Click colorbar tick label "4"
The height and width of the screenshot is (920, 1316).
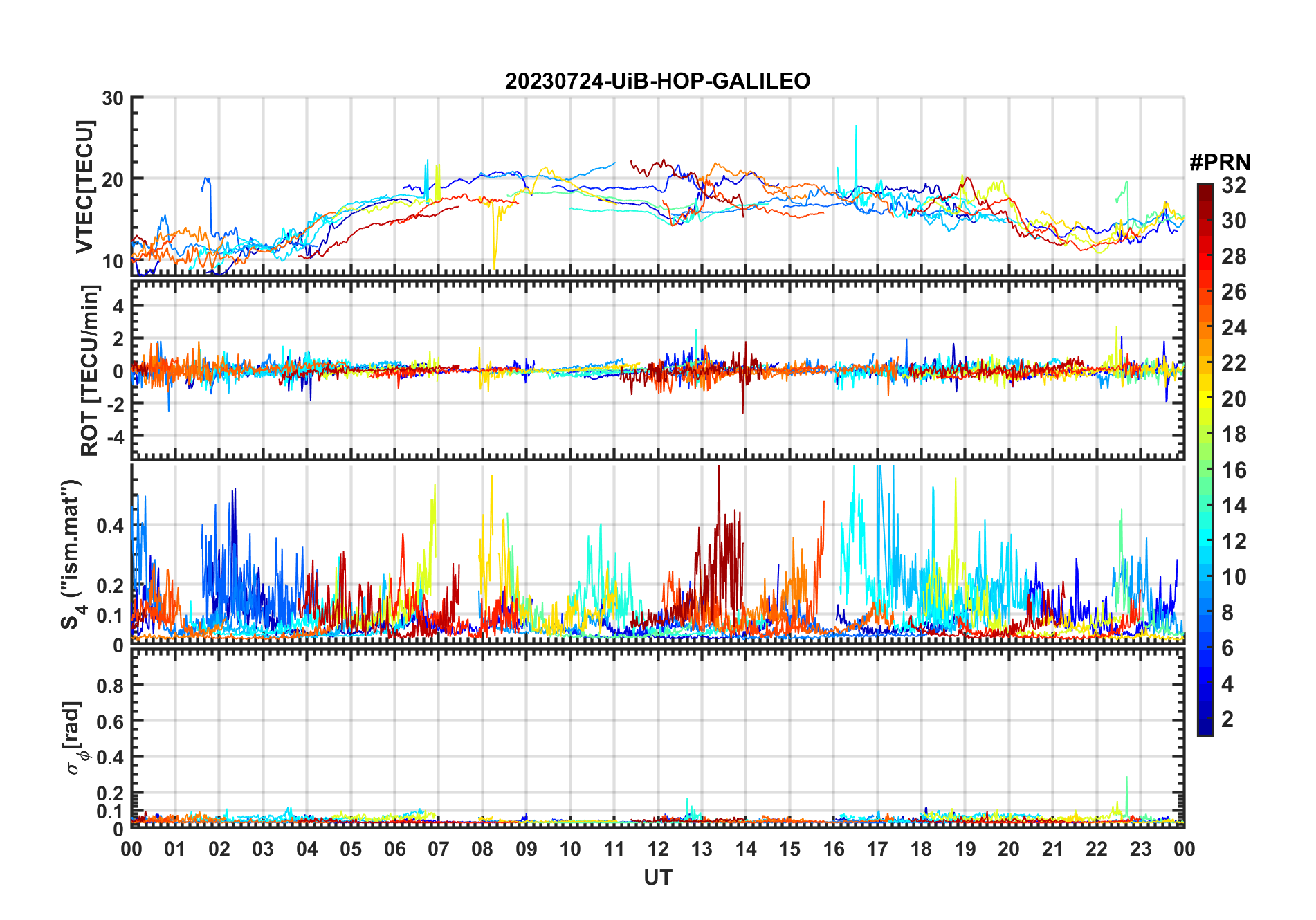(1227, 684)
